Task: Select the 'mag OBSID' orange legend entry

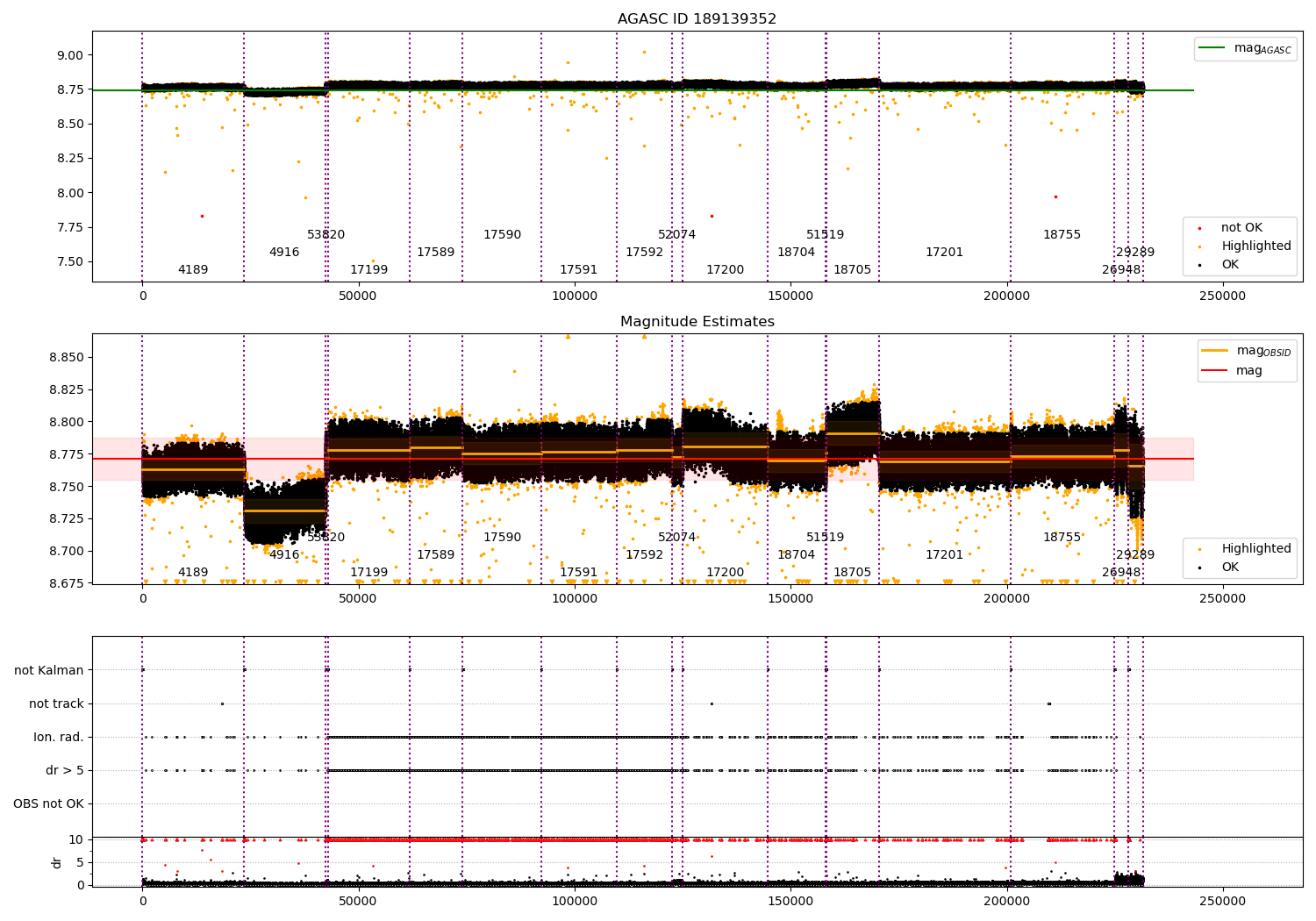Action: (1247, 351)
